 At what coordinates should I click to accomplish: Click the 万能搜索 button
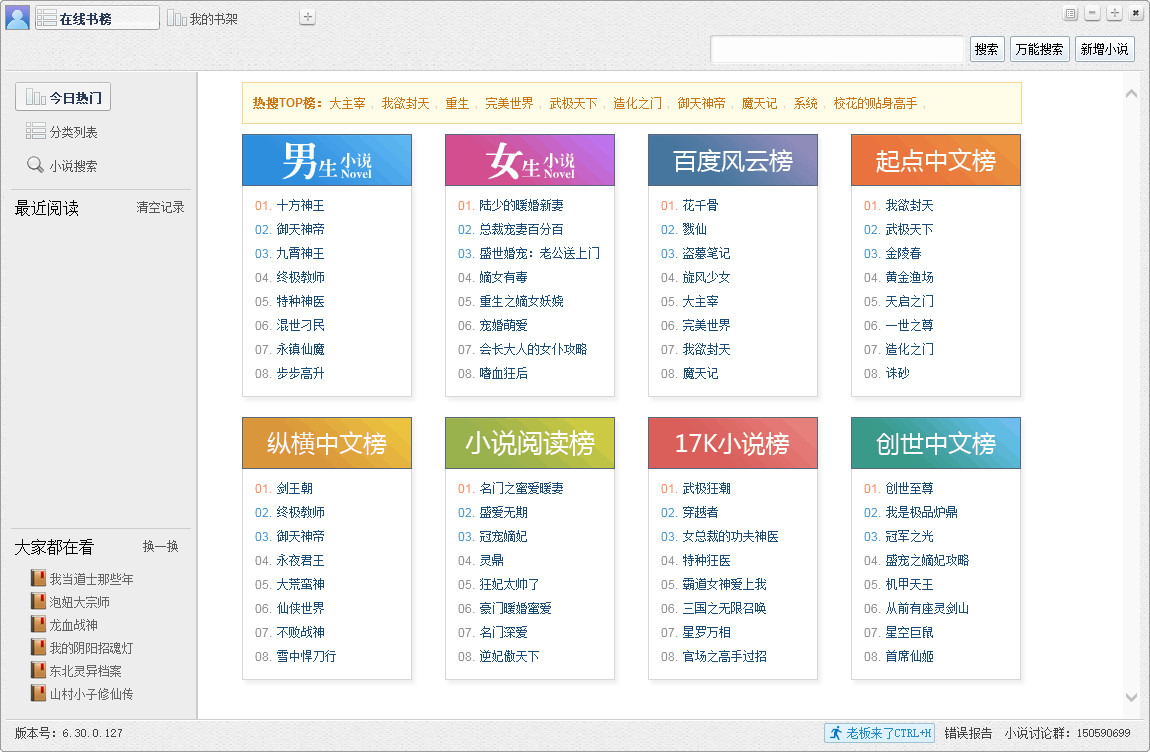pyautogui.click(x=1039, y=49)
